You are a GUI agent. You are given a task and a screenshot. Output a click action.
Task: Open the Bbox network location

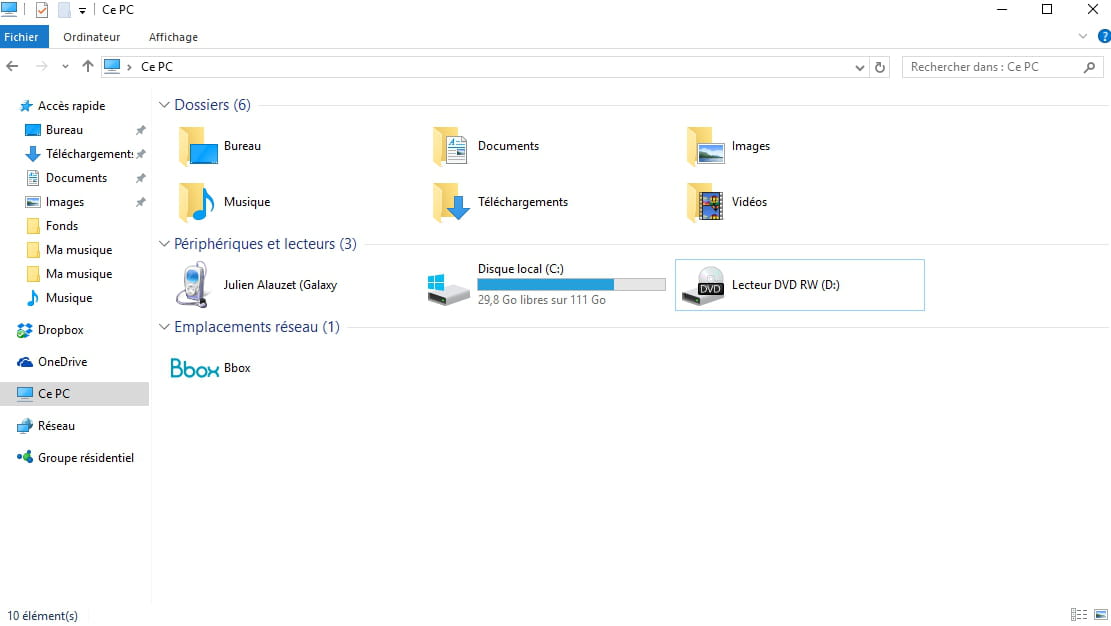pyautogui.click(x=195, y=368)
